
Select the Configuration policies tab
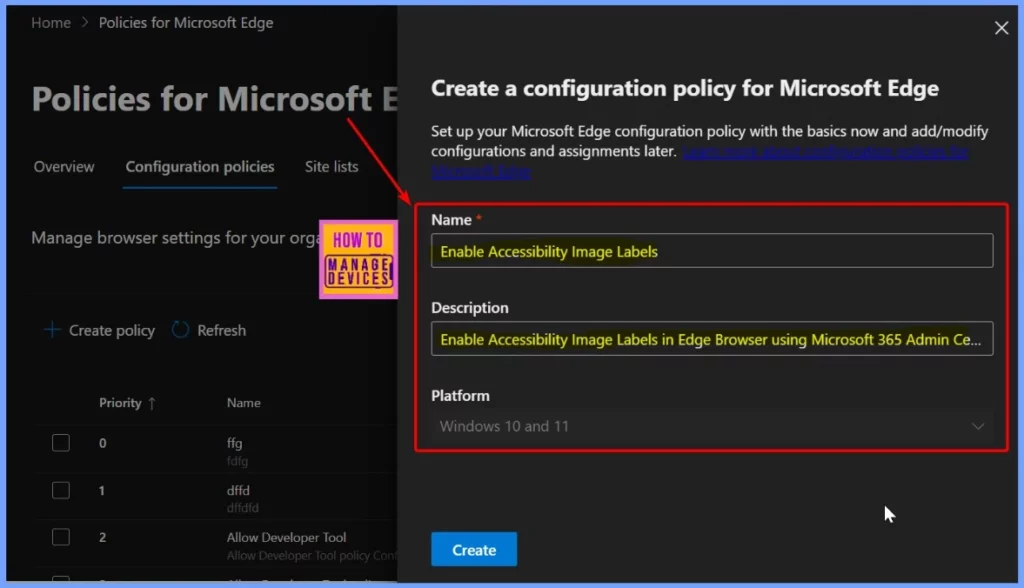[200, 167]
